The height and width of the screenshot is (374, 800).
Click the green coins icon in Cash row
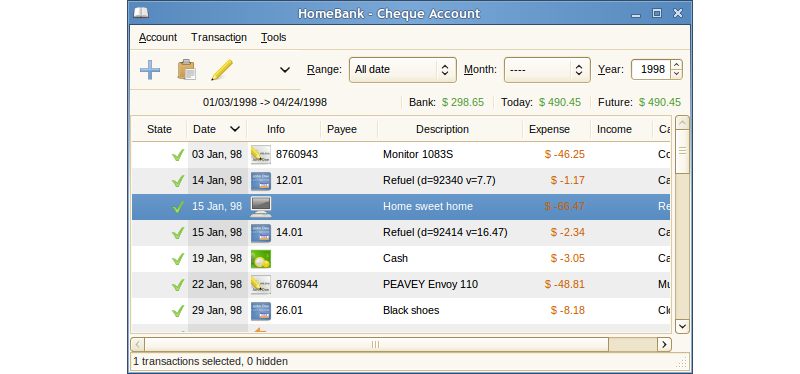tap(261, 259)
